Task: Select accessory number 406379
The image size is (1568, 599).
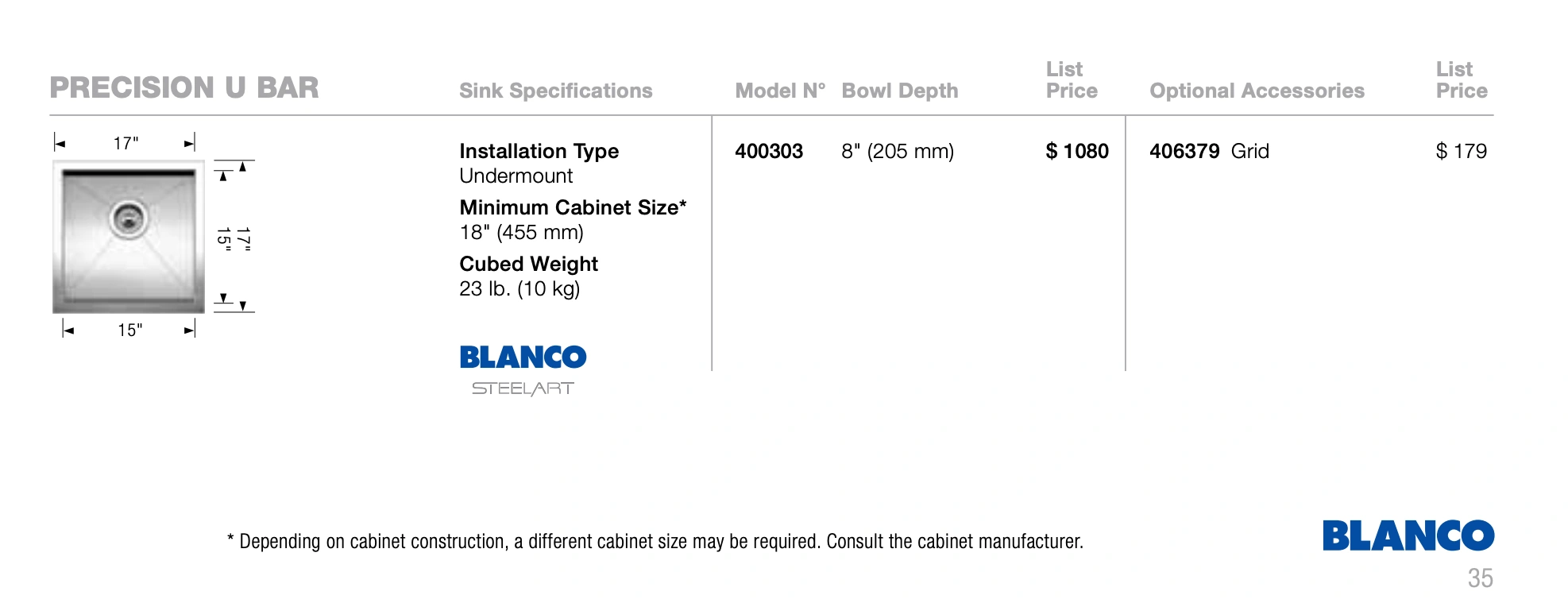Action: 1184,151
